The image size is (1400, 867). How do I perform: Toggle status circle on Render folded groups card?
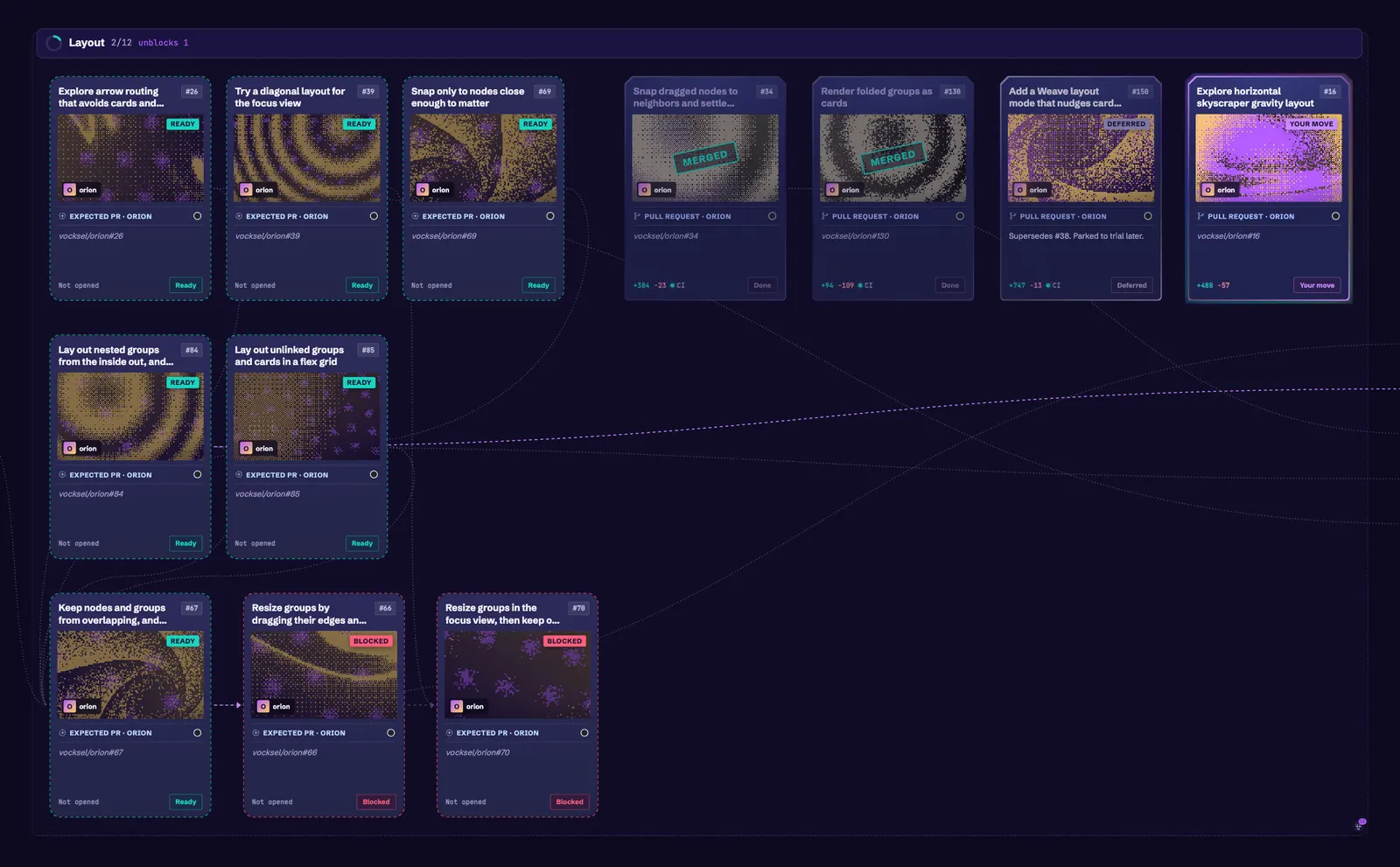960,216
